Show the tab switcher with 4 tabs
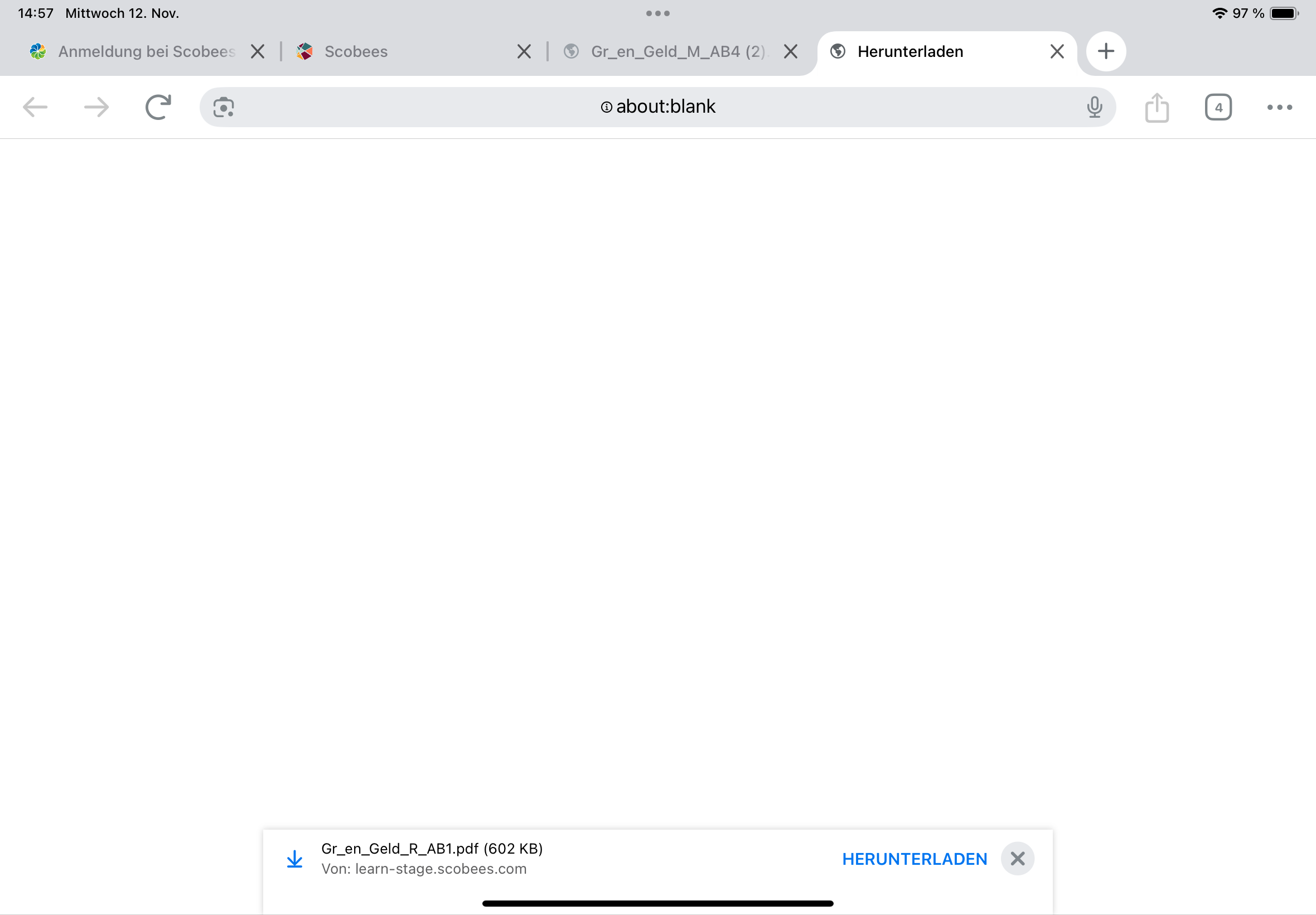The image size is (1316, 915). tap(1218, 107)
